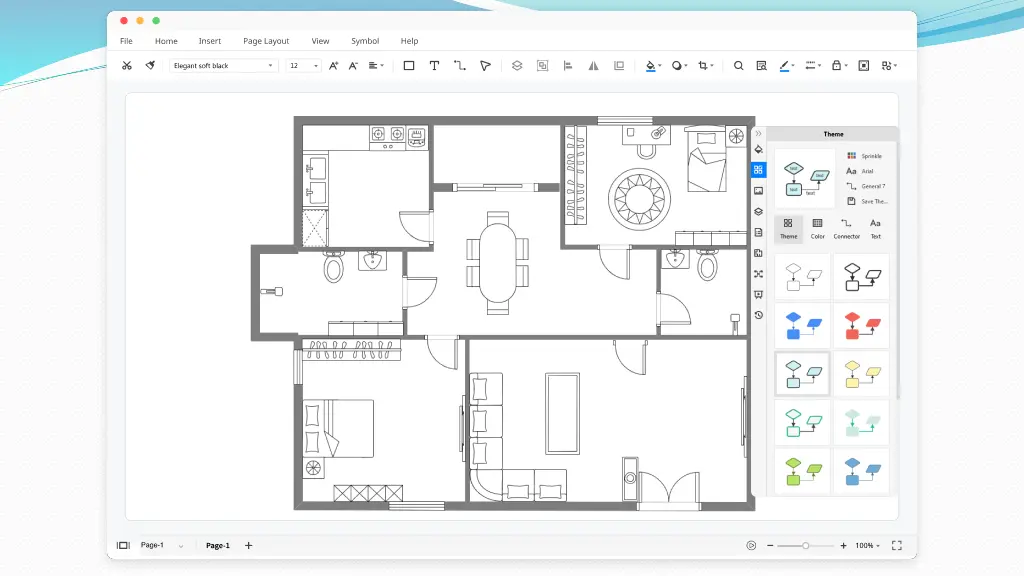Add a new page with plus button

[x=249, y=545]
